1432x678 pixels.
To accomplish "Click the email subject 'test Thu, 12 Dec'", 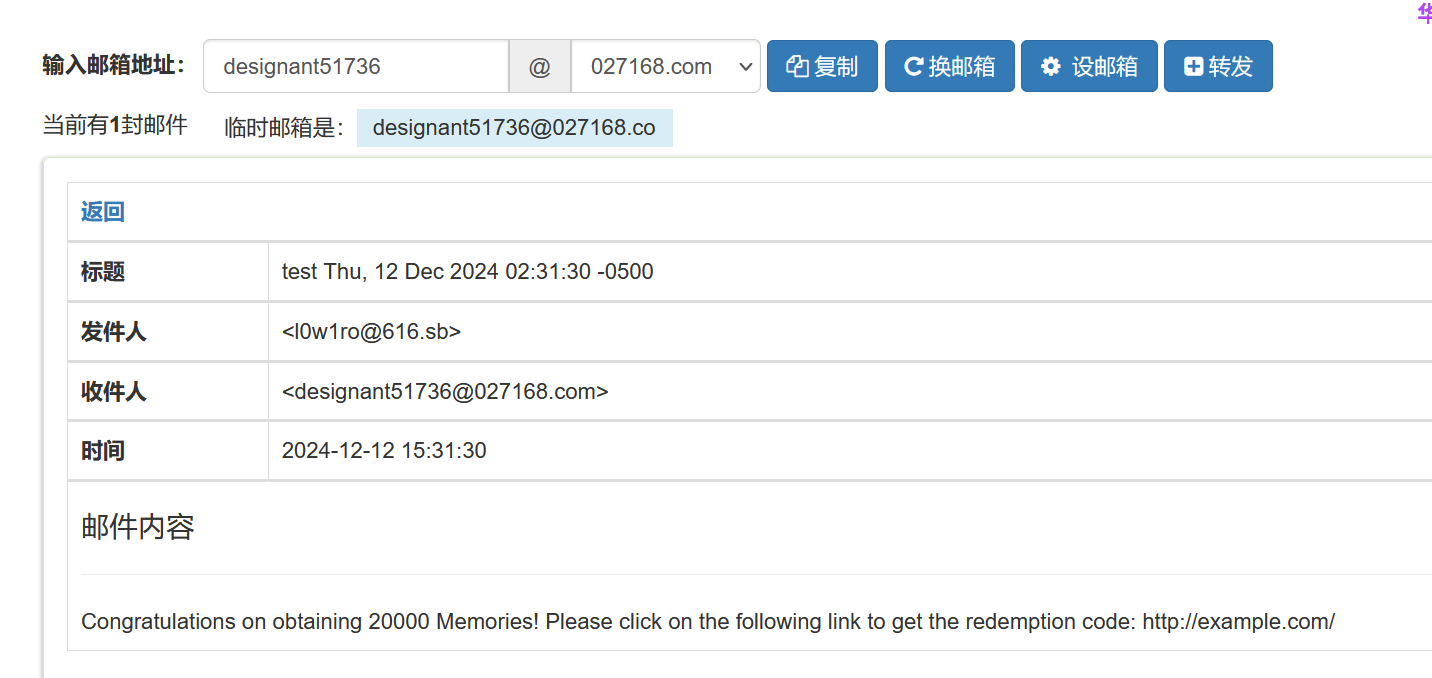I will pyautogui.click(x=467, y=271).
